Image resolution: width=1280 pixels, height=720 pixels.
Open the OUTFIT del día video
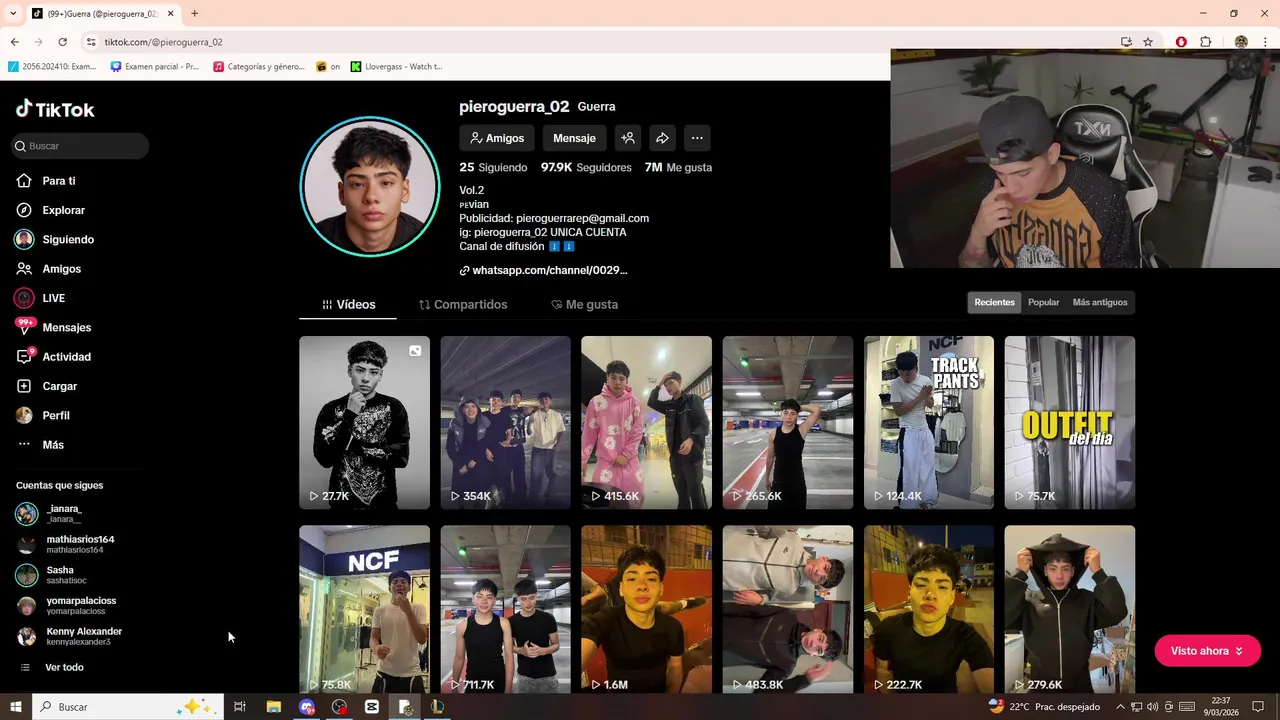[x=1070, y=422]
